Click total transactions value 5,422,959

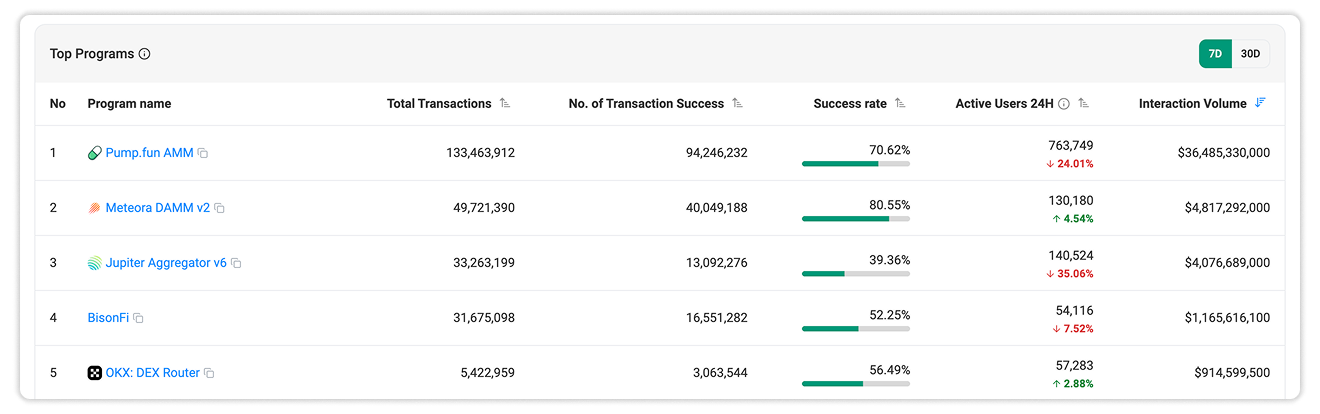pyautogui.click(x=488, y=373)
